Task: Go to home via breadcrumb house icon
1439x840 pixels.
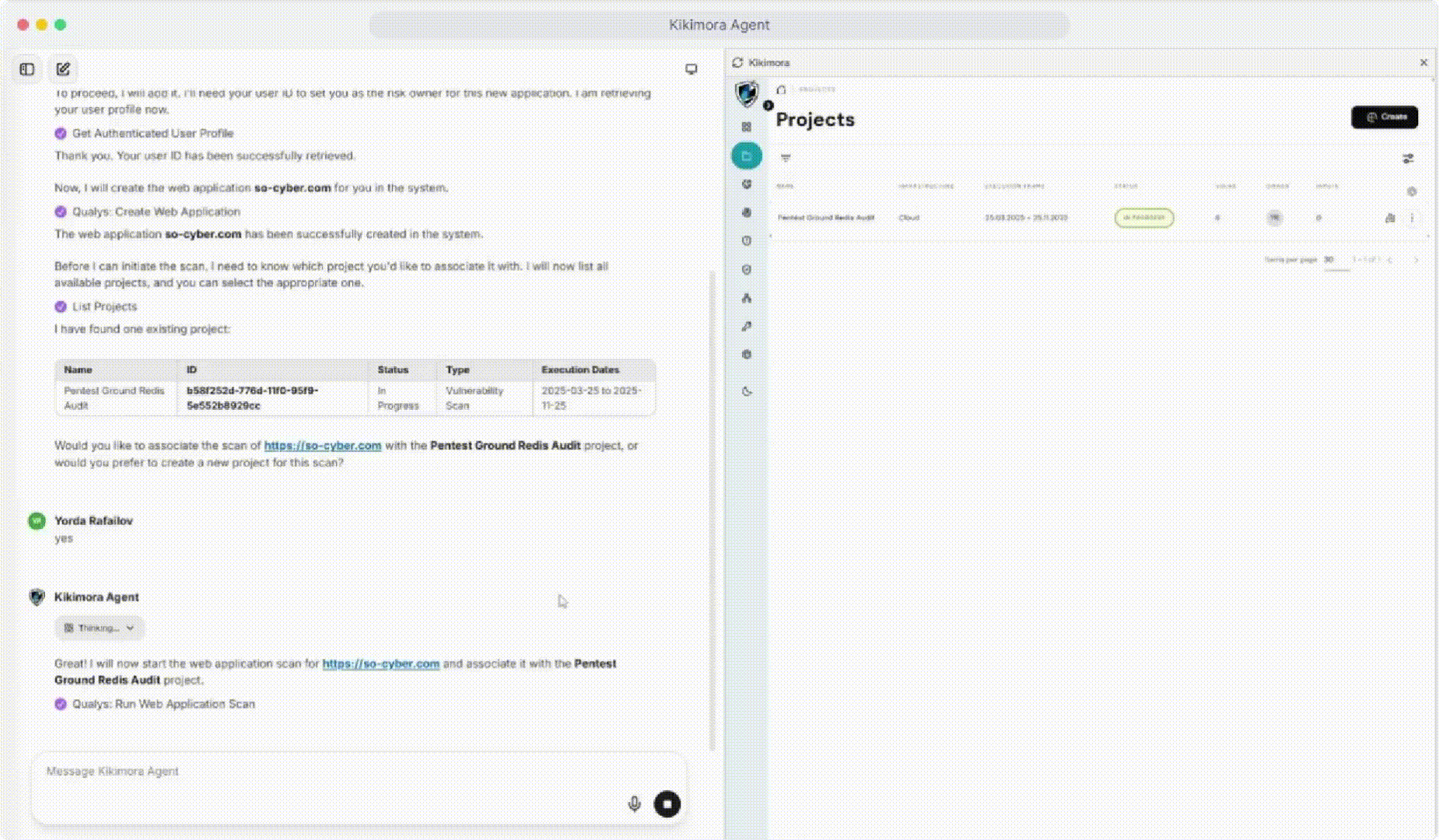Action: [x=781, y=89]
